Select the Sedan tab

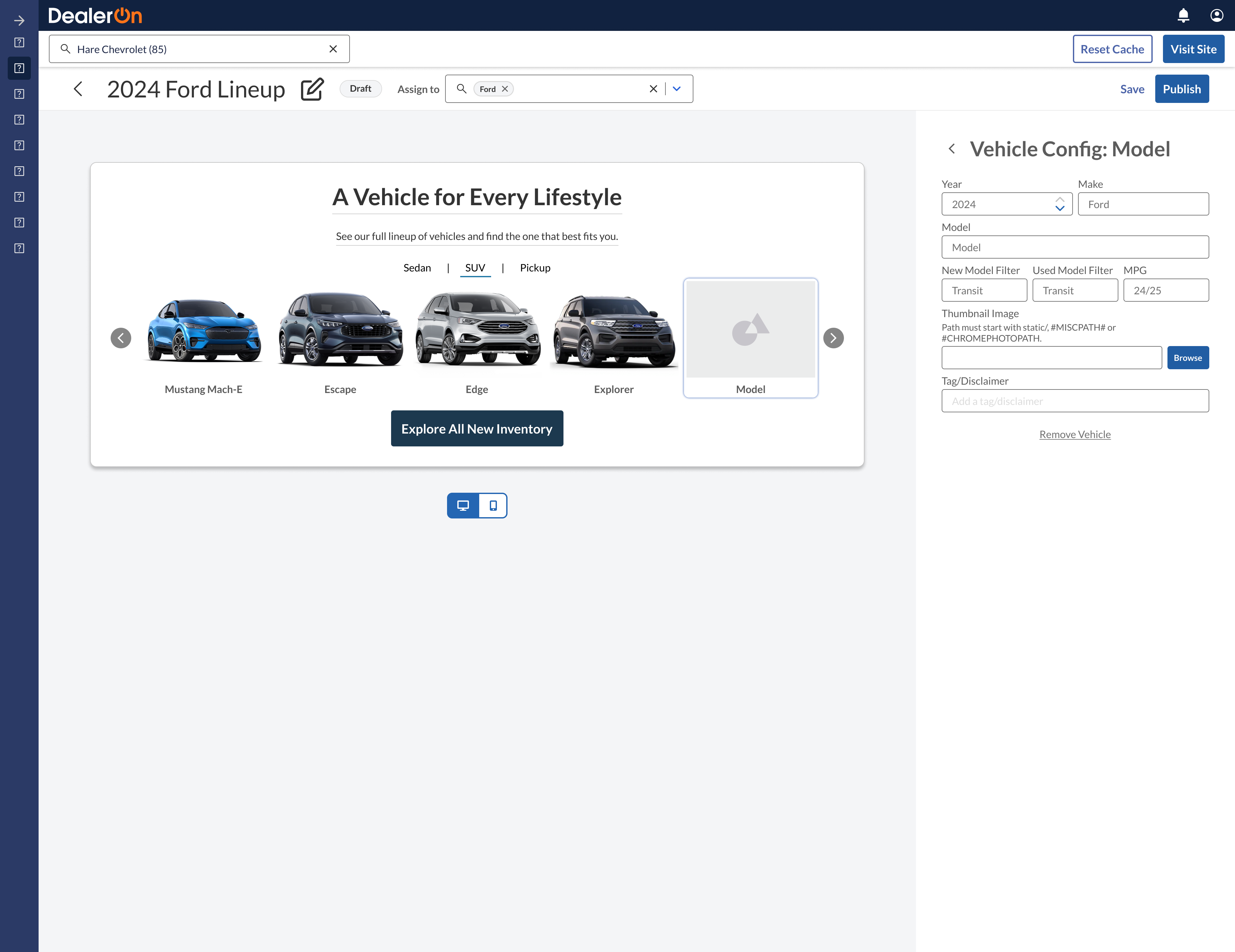(417, 268)
